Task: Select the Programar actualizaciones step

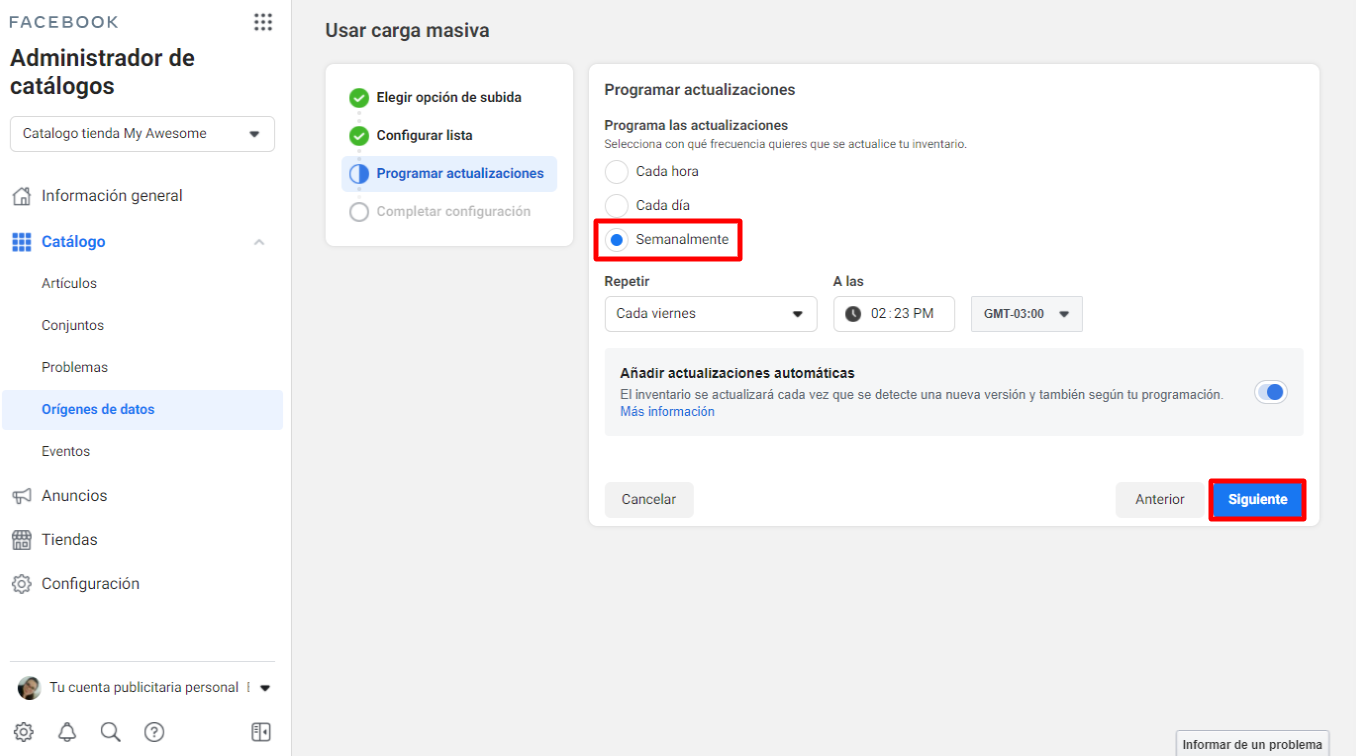Action: pyautogui.click(x=449, y=174)
